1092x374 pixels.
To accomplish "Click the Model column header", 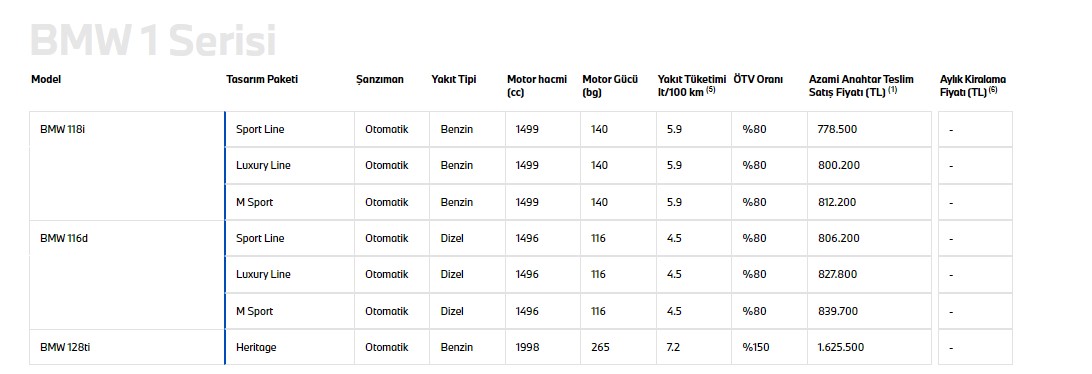I will pyautogui.click(x=46, y=79).
